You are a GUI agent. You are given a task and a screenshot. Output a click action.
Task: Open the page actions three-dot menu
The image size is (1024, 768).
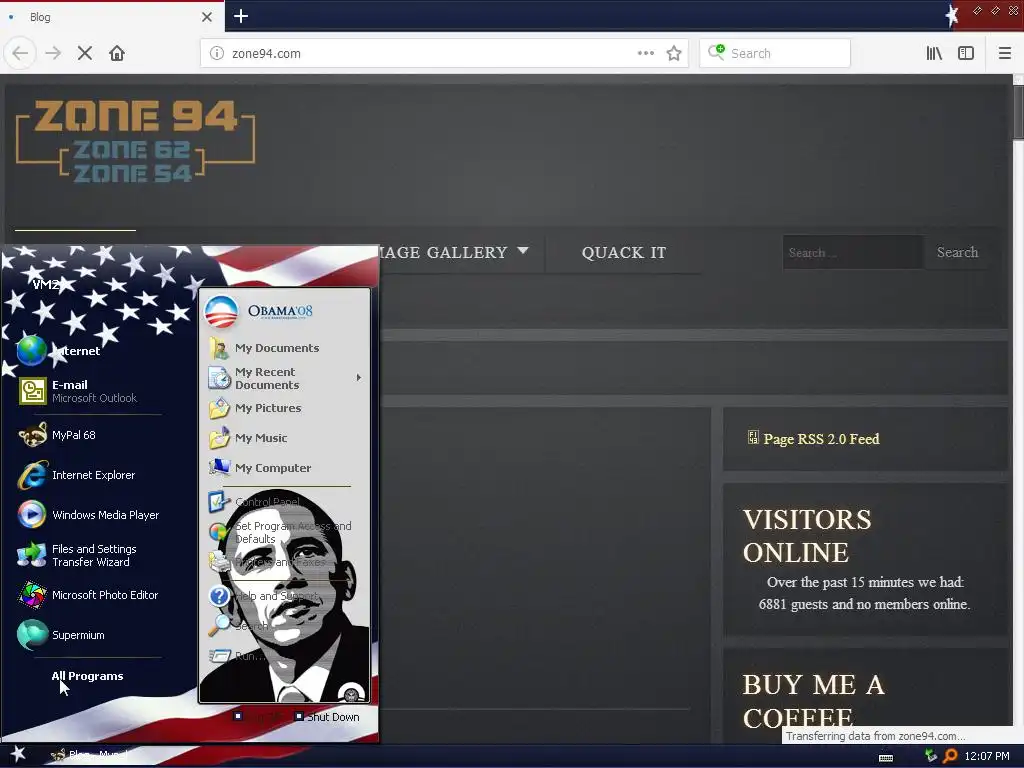click(645, 53)
